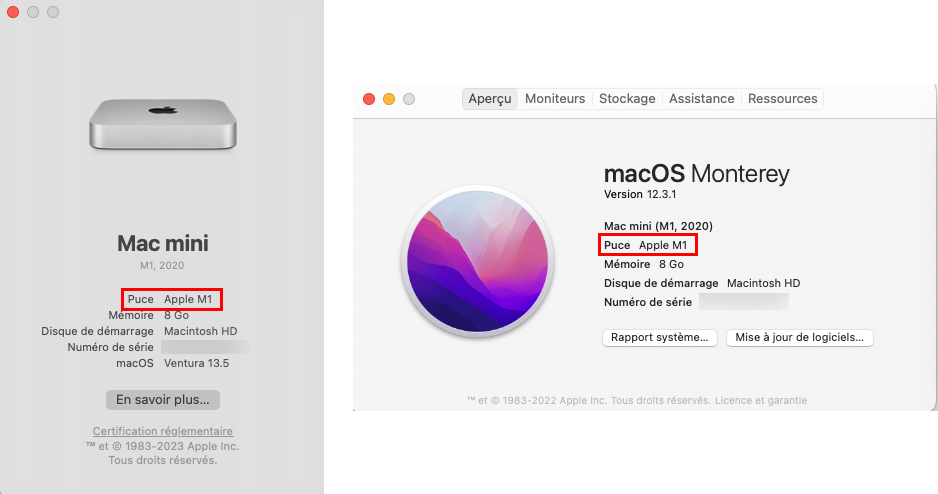Viewport: 938px width, 494px height.
Task: Minimize the Monterey About This Mac window
Action: (389, 99)
